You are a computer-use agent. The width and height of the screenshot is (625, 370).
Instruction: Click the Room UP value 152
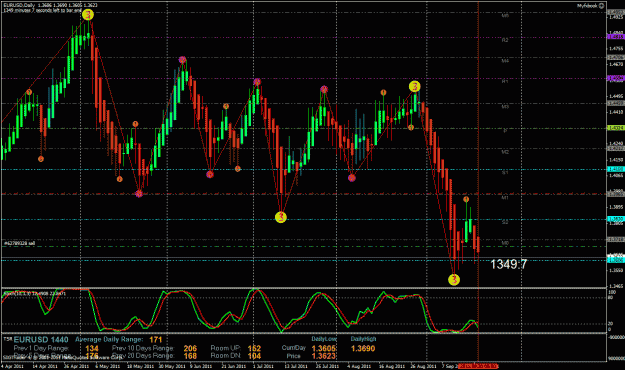[254, 348]
